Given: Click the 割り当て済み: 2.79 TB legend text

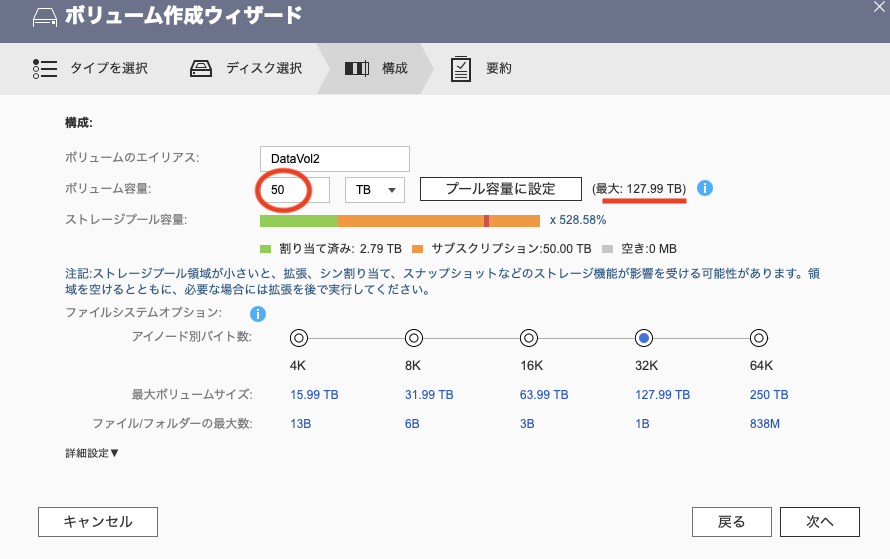Looking at the screenshot, I should pyautogui.click(x=341, y=249).
